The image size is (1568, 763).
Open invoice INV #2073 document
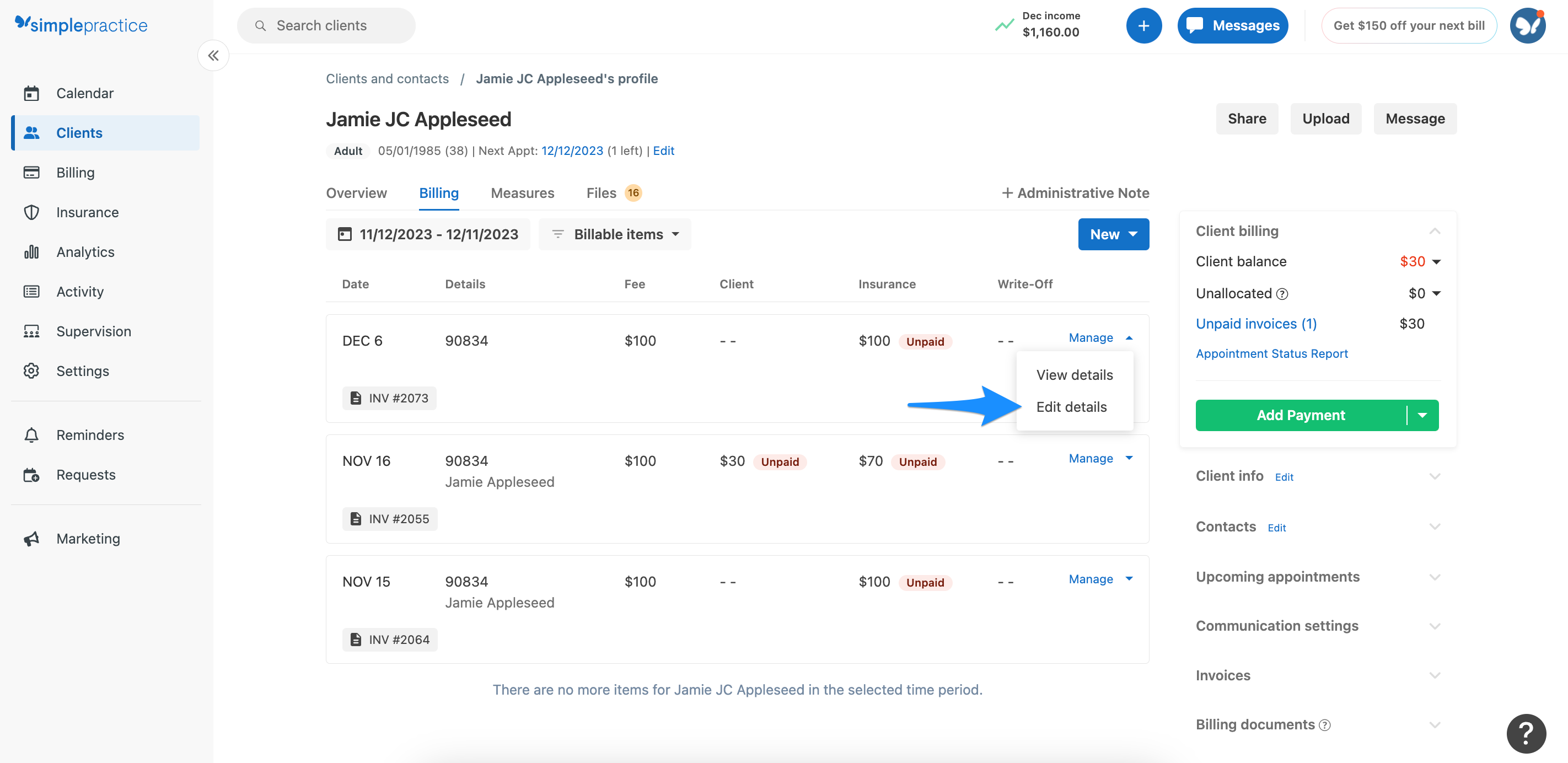tap(390, 398)
